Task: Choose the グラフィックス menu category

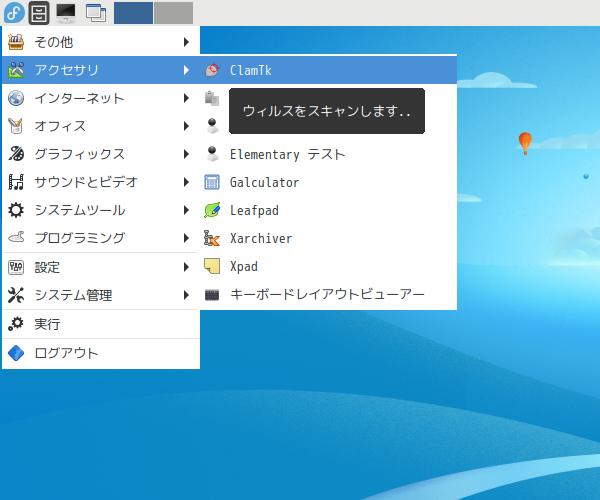Action: (101, 154)
